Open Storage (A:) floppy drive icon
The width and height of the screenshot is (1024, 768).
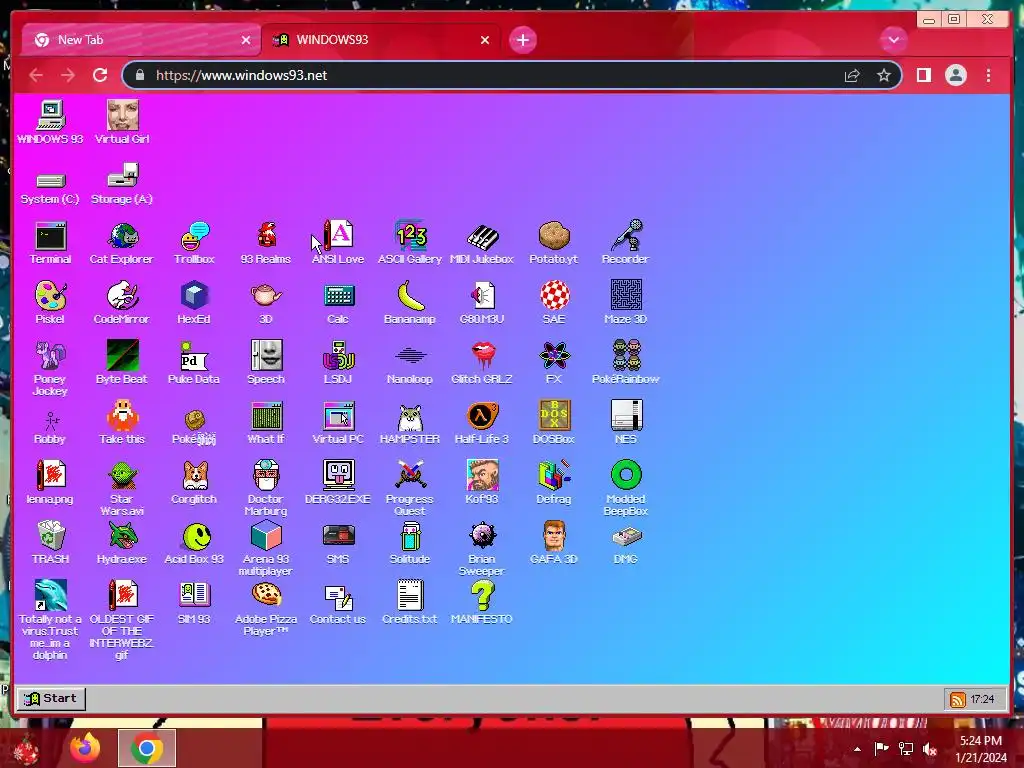click(x=122, y=184)
